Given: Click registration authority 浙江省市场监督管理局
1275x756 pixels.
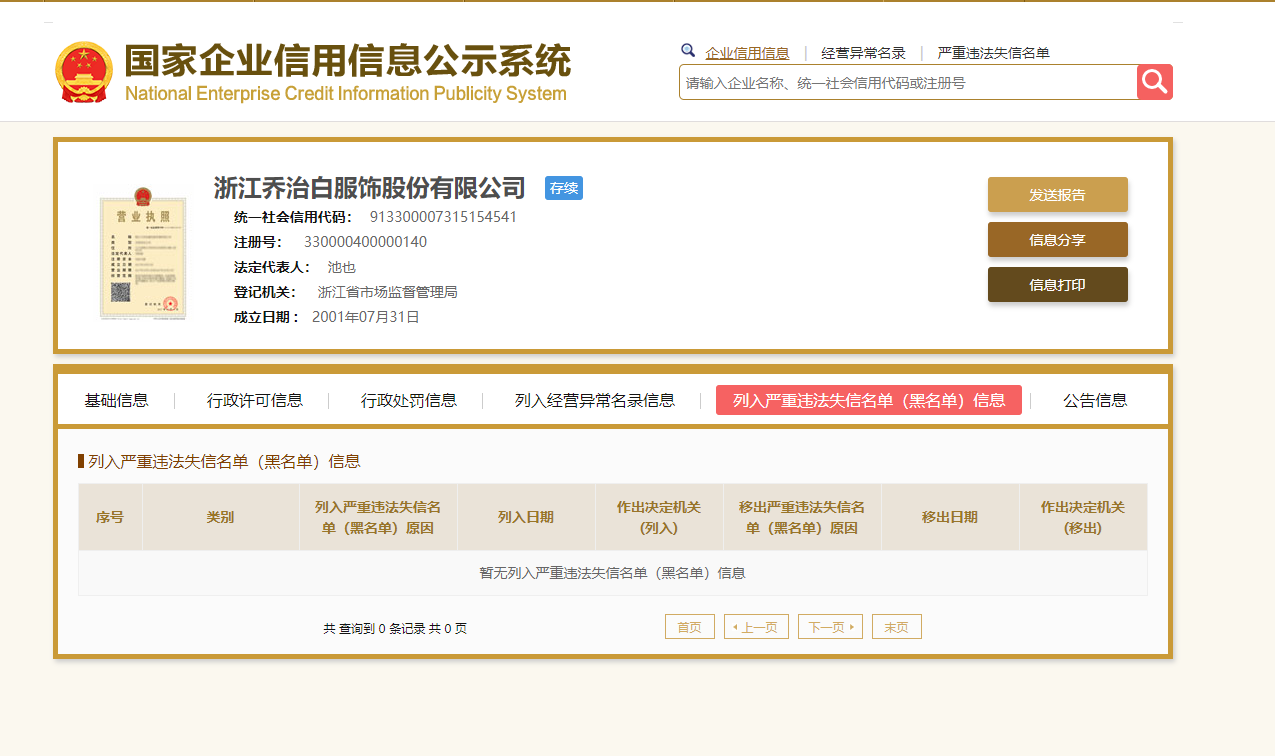Looking at the screenshot, I should pyautogui.click(x=387, y=292).
